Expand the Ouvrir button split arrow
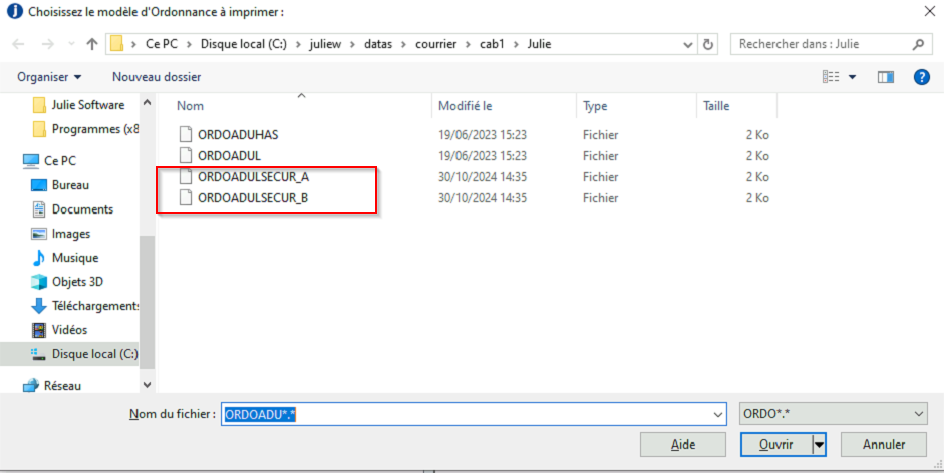 click(819, 445)
